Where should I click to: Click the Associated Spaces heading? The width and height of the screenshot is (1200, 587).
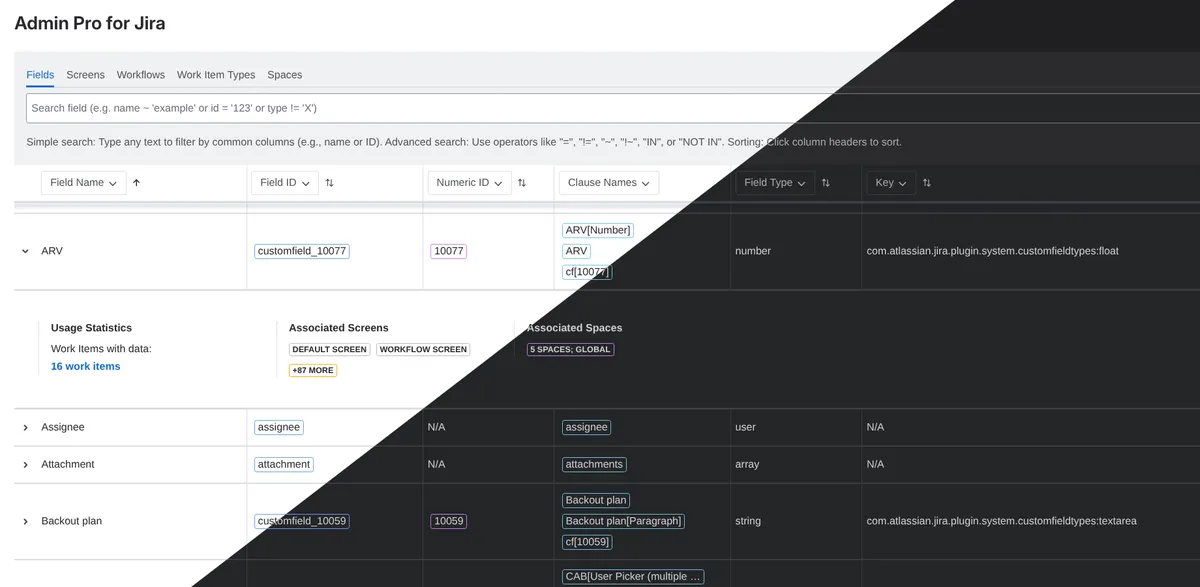point(574,328)
